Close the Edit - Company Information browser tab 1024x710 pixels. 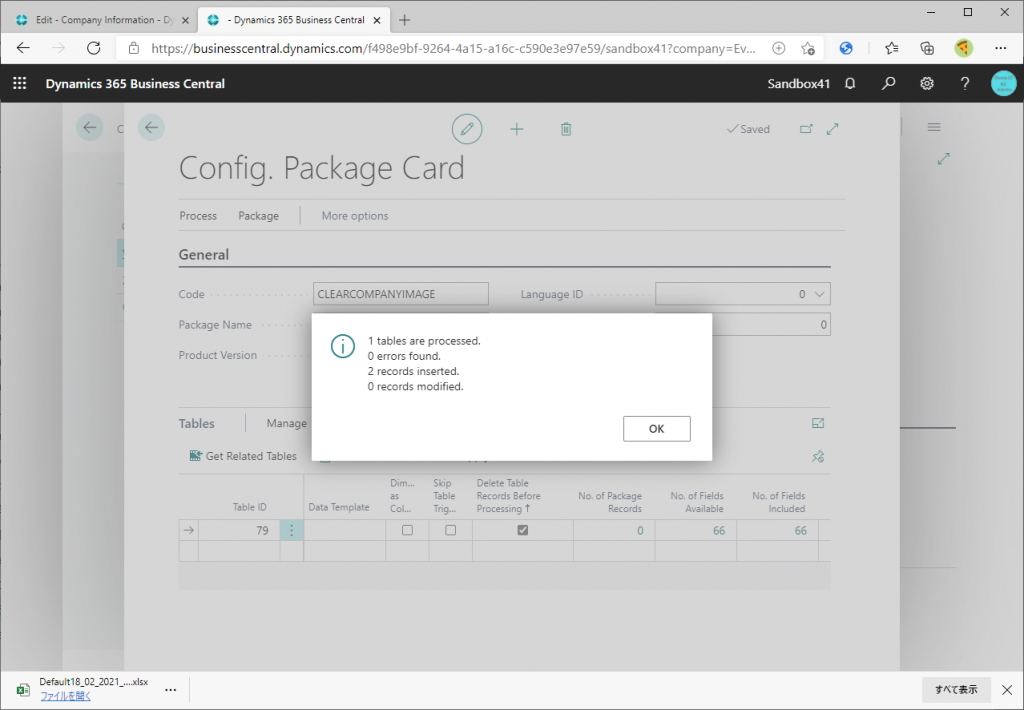(185, 20)
